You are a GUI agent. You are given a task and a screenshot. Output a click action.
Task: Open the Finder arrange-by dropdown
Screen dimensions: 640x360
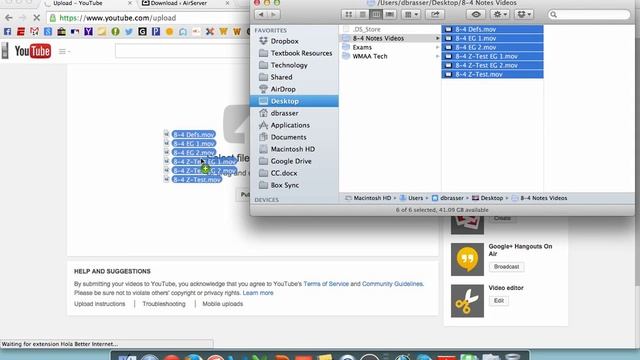tap(411, 14)
